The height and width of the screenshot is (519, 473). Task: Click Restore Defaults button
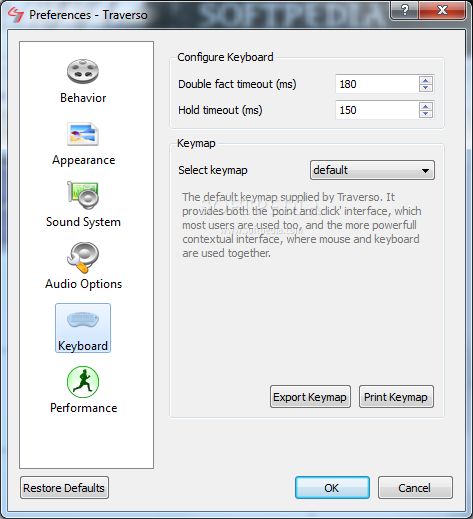[64, 488]
